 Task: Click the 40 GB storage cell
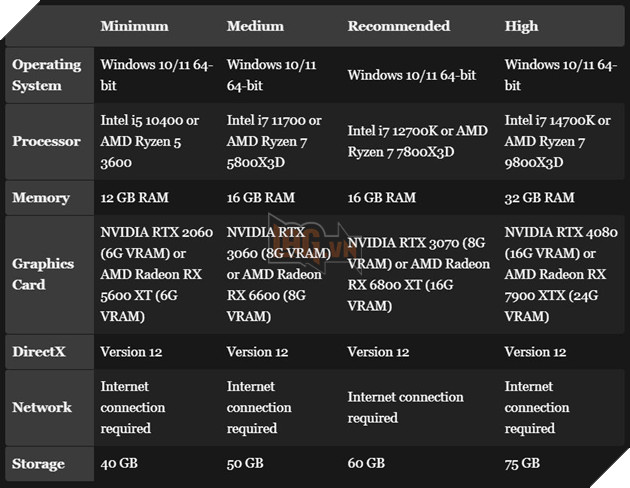click(119, 464)
